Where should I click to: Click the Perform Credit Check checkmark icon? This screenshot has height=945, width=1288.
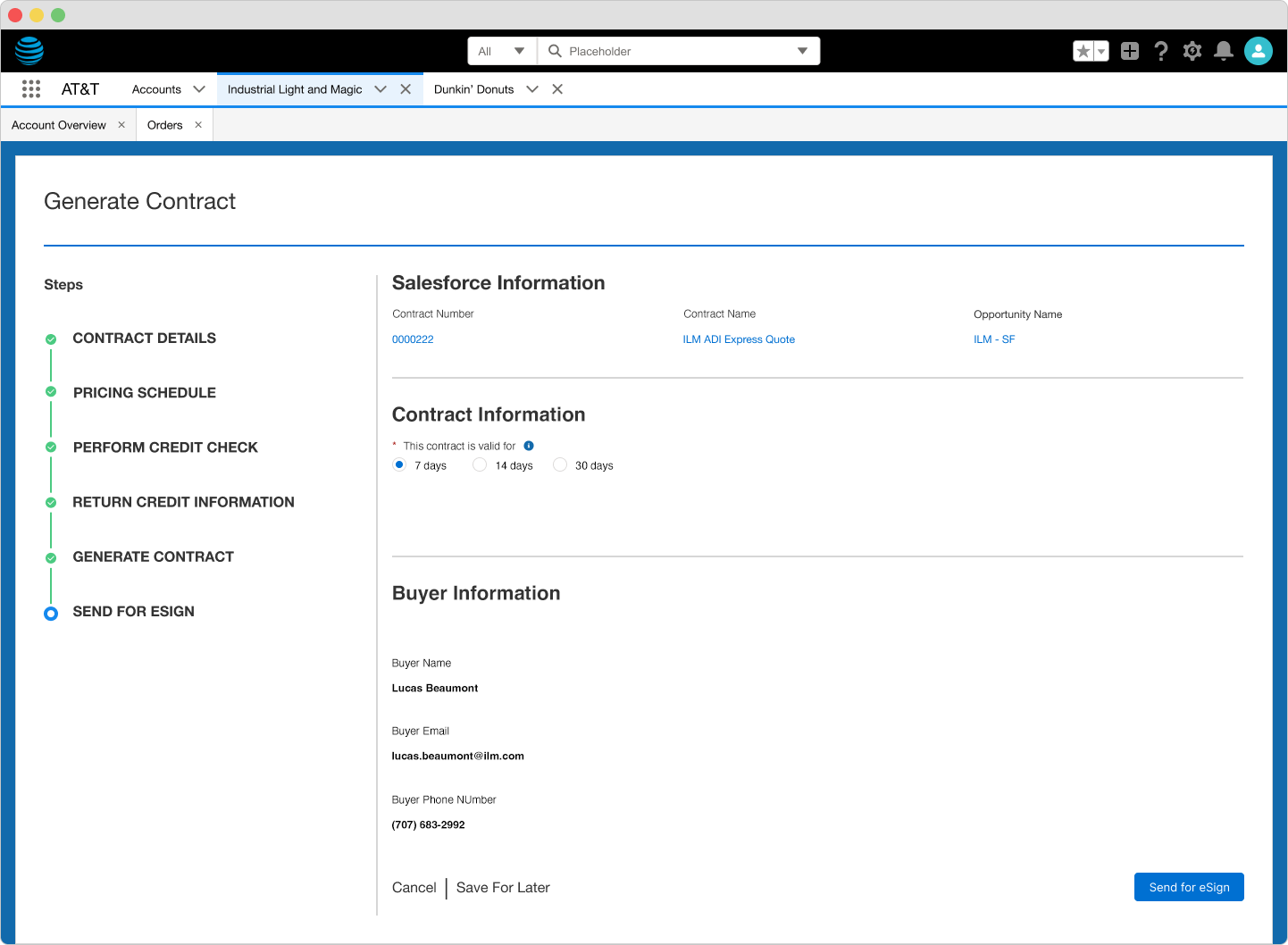coord(51,447)
